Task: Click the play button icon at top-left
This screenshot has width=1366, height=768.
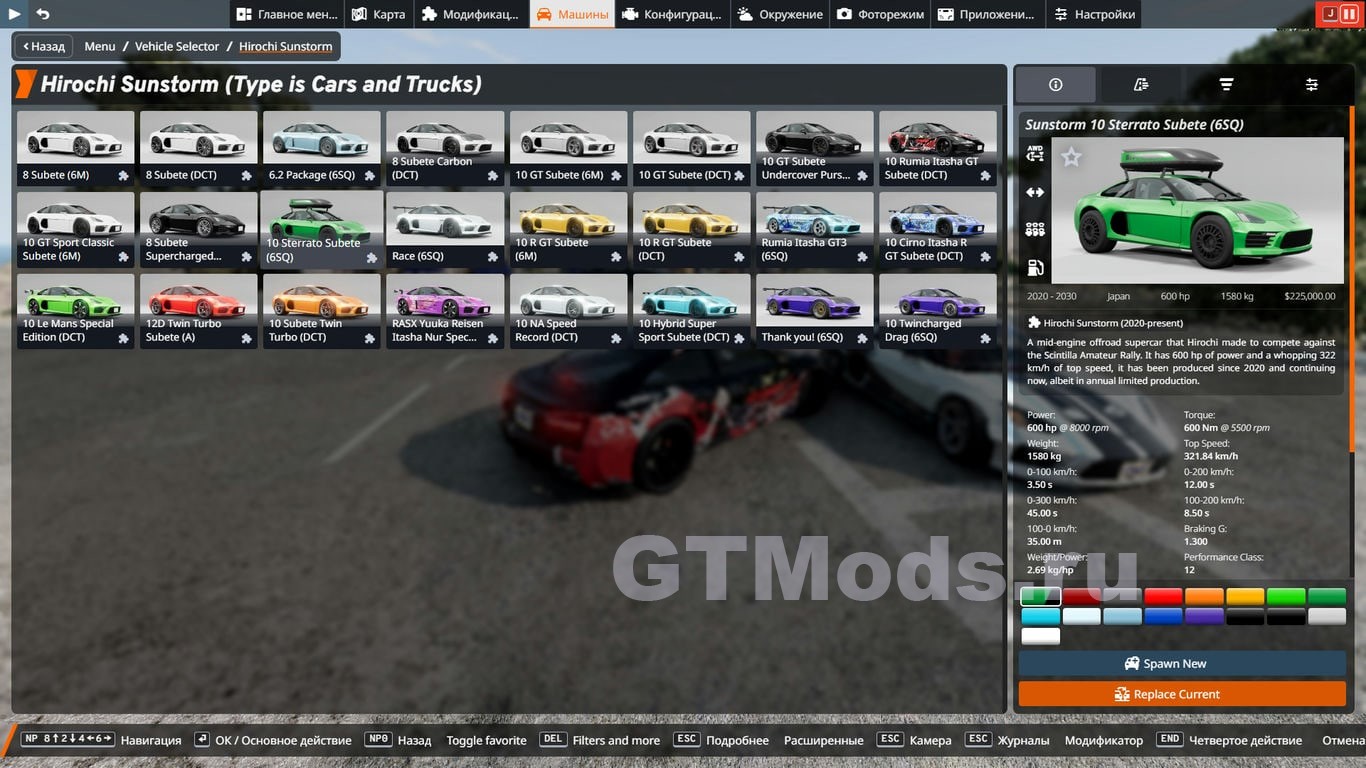Action: tap(14, 14)
